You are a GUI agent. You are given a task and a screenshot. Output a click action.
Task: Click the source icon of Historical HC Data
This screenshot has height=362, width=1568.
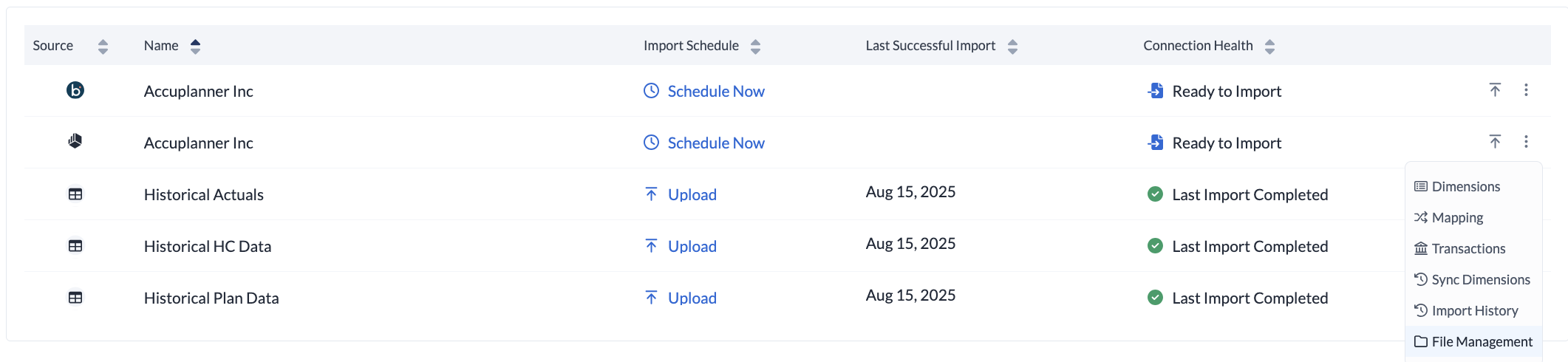point(75,246)
